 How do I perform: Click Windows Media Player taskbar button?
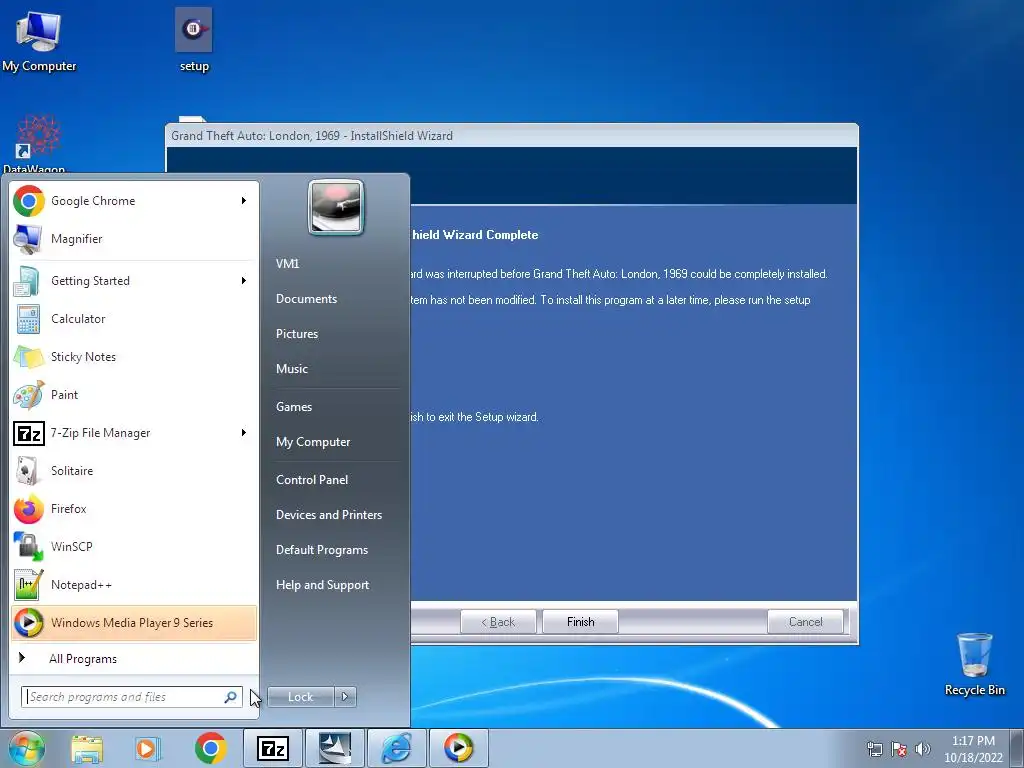(458, 748)
